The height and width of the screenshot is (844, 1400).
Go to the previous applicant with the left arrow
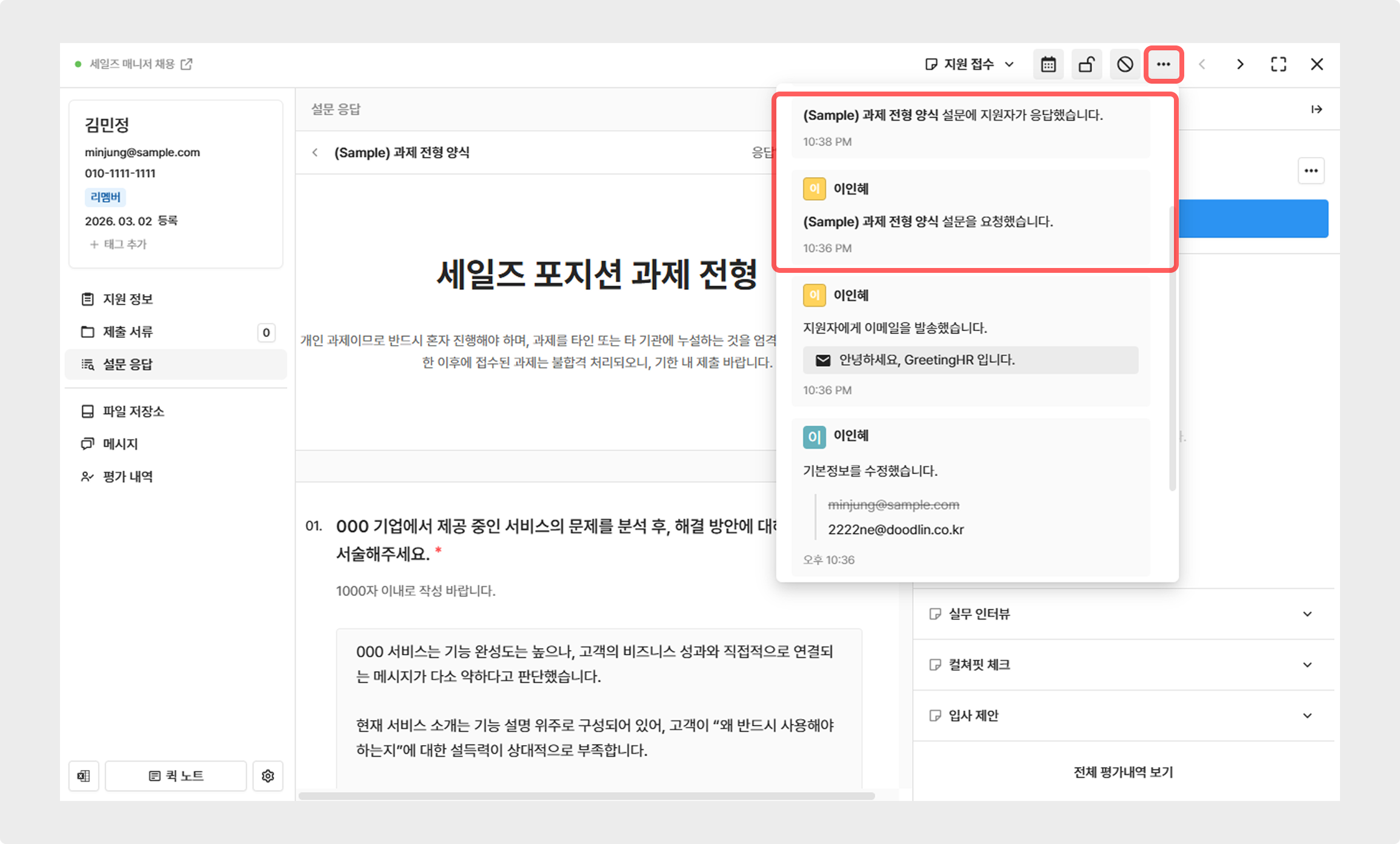1202,64
